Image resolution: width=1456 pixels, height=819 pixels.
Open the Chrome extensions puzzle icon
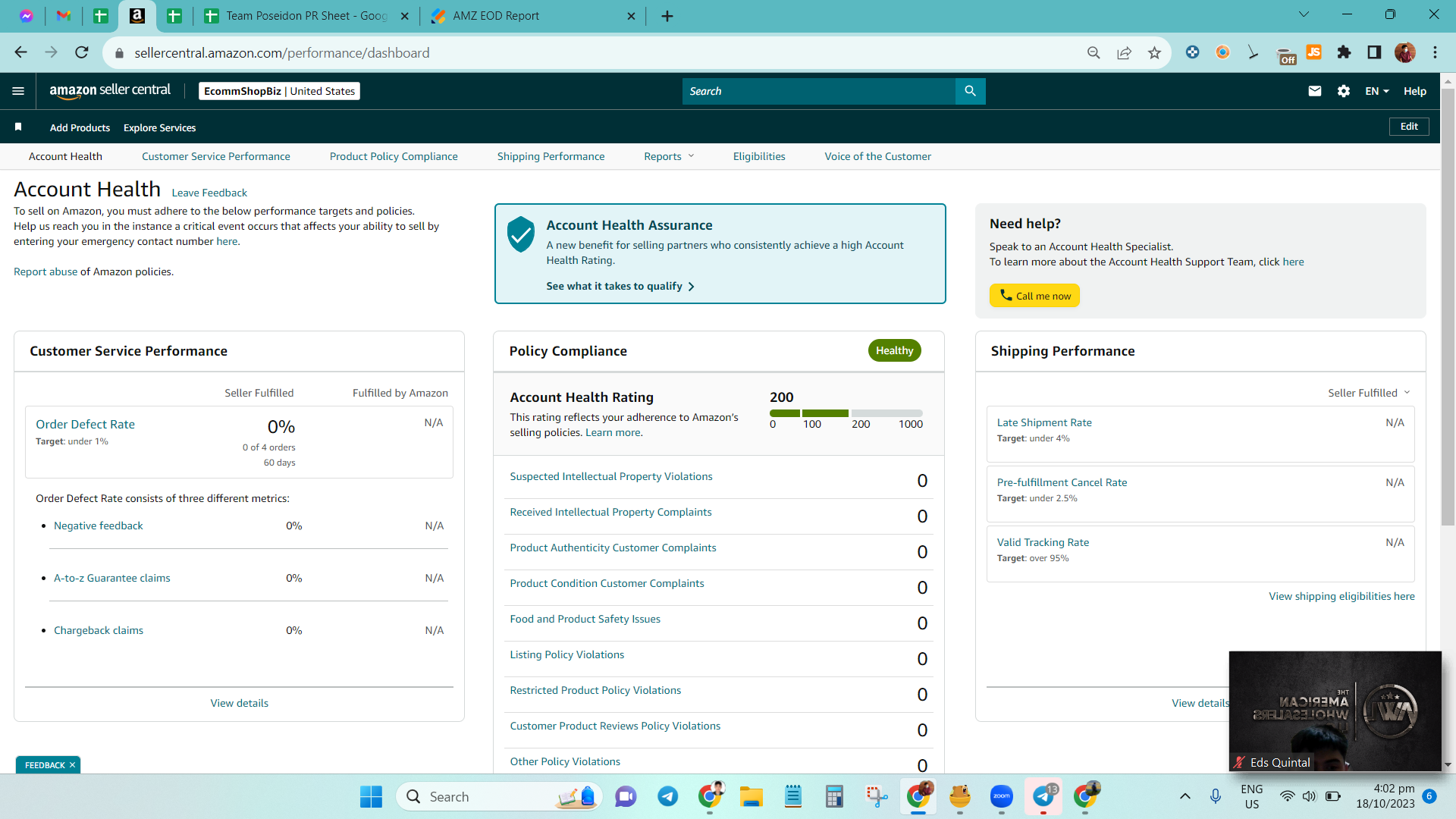[1344, 52]
